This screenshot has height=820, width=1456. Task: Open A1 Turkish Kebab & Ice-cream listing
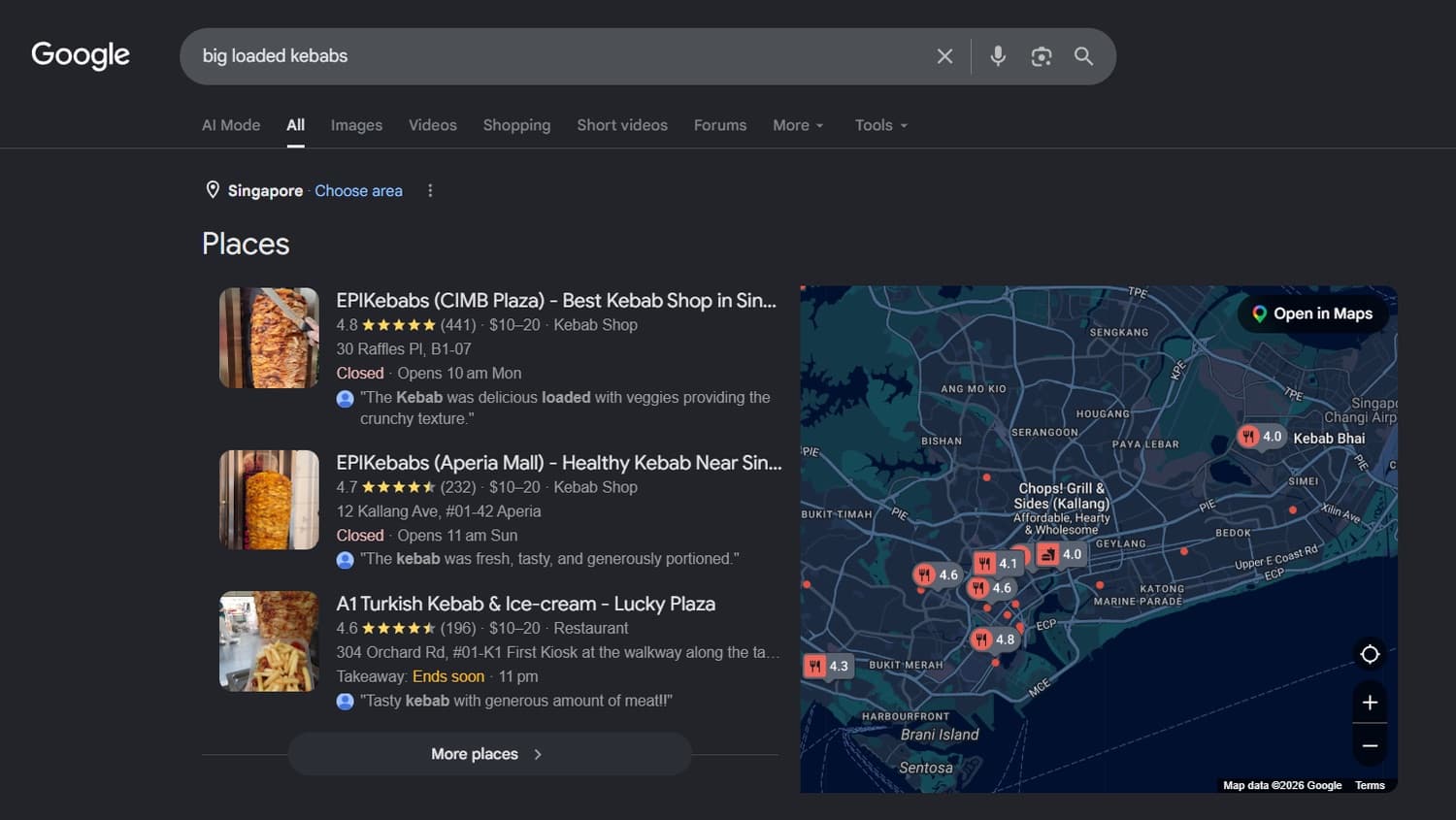coord(525,604)
